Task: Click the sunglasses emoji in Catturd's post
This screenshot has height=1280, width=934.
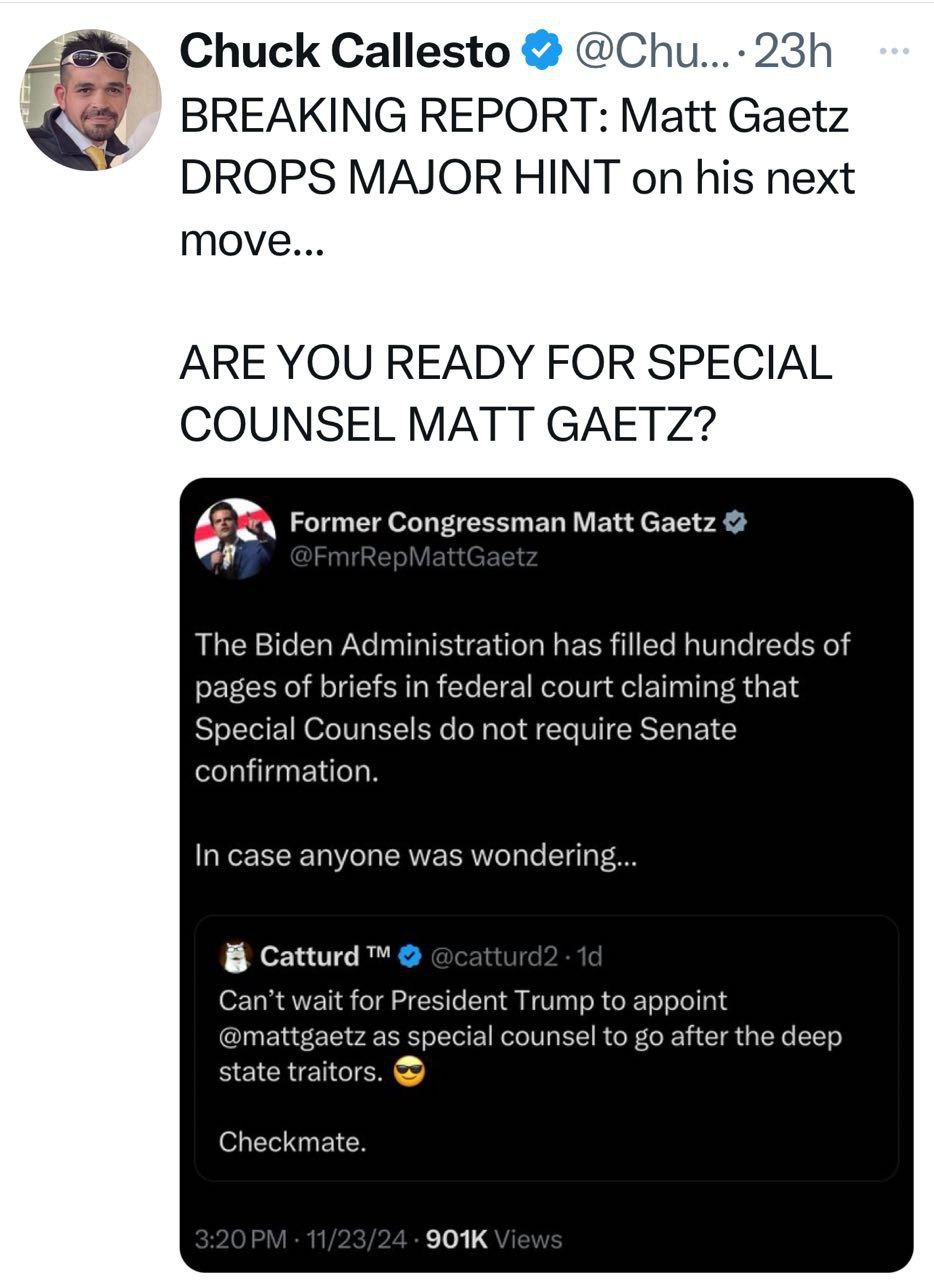Action: pyautogui.click(x=410, y=1072)
